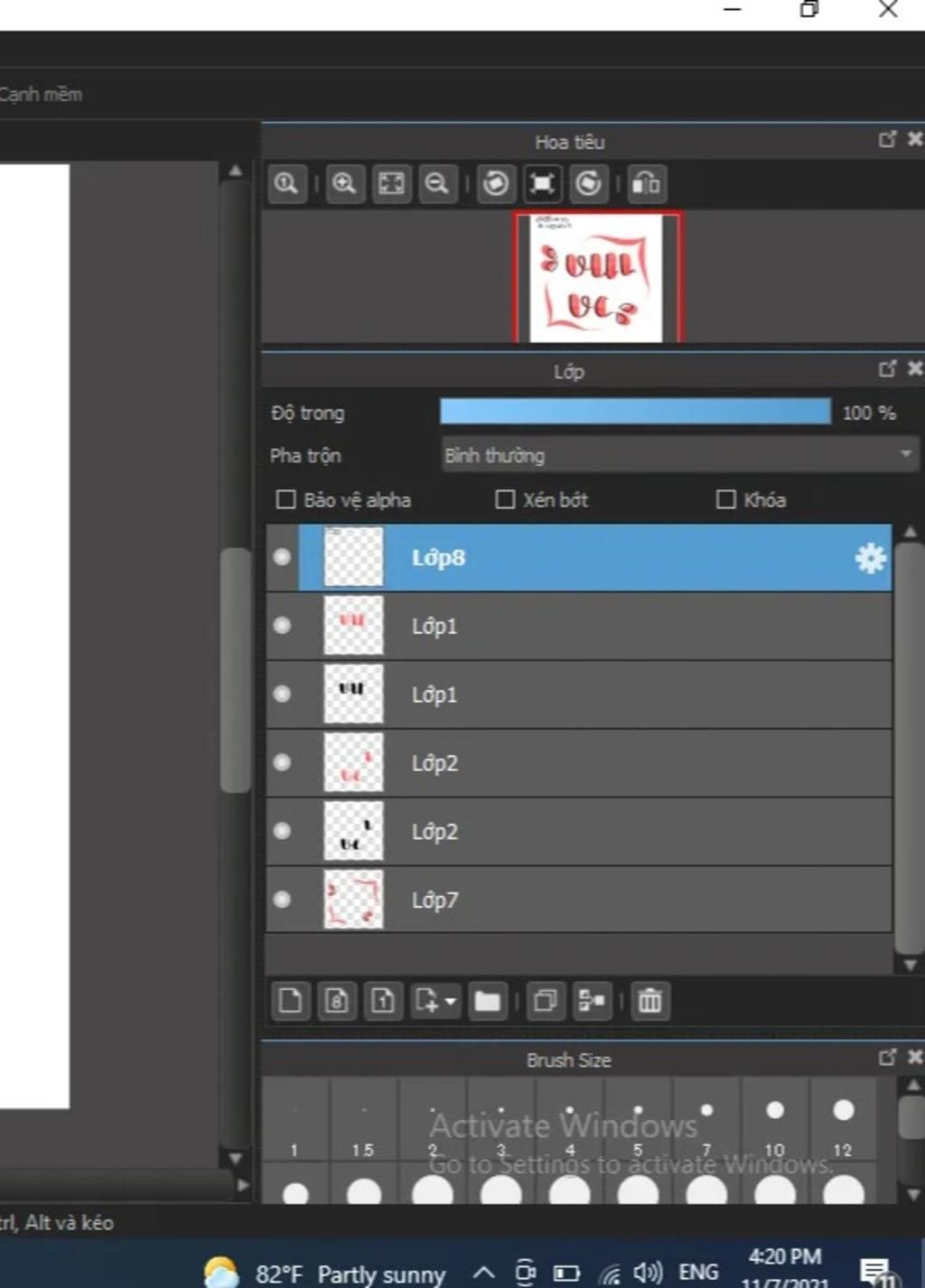The image size is (925, 1288).
Task: Rotate canvas left in navigator
Action: 495,184
